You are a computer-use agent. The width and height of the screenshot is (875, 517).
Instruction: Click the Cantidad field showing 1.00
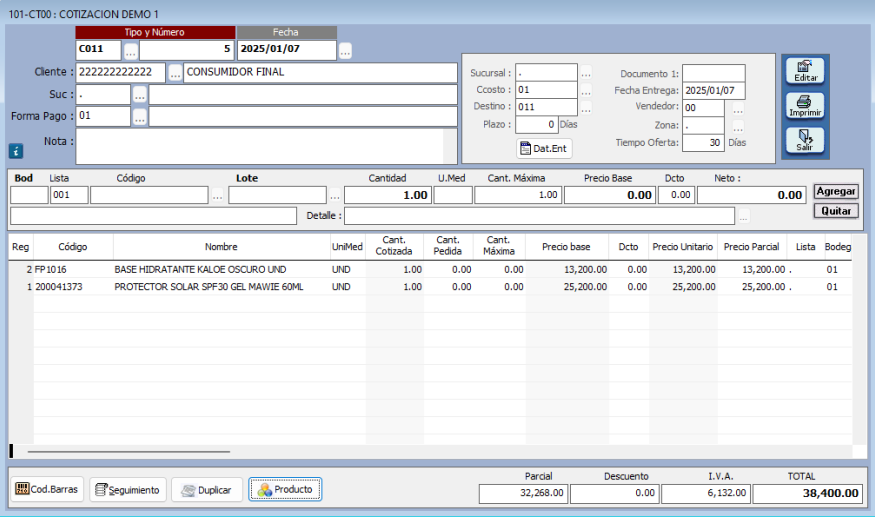coord(388,195)
